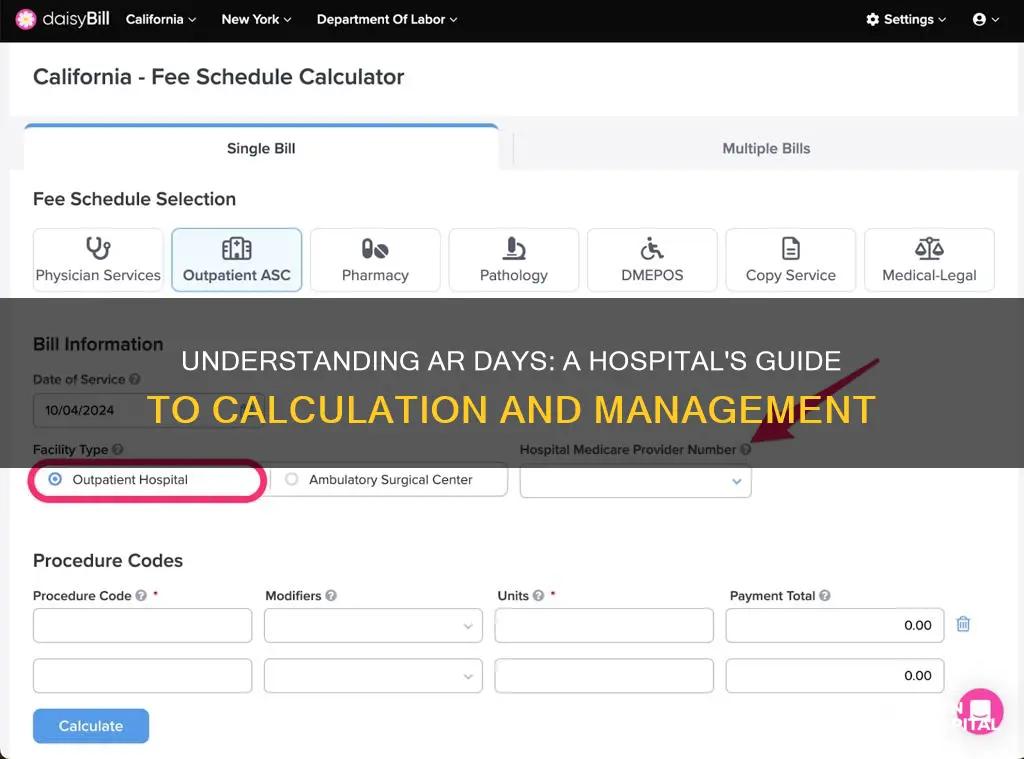This screenshot has width=1024, height=759.
Task: Click the Facility Type help icon
Action: [118, 449]
